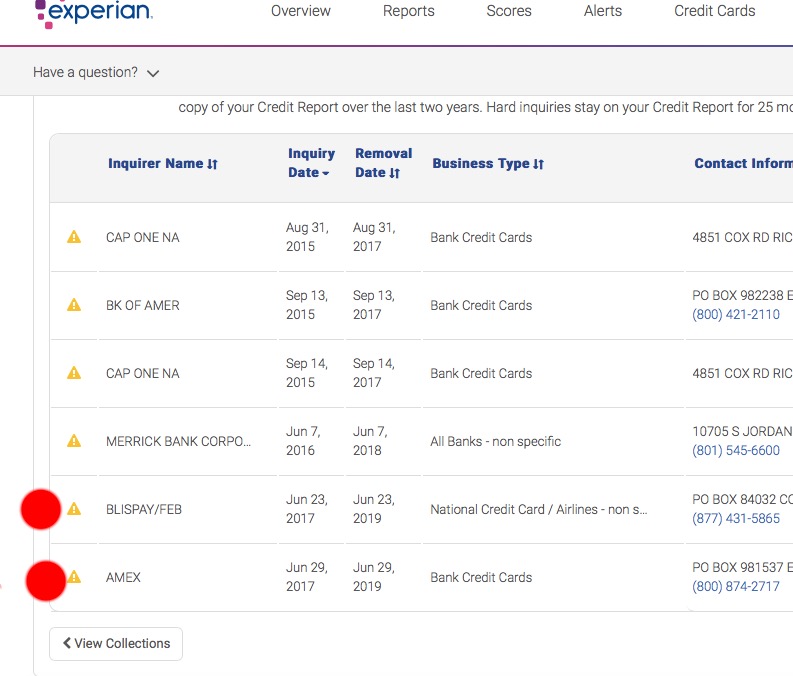Click warning icon beside AMEX
Viewport: 793px width, 676px height.
(74, 577)
